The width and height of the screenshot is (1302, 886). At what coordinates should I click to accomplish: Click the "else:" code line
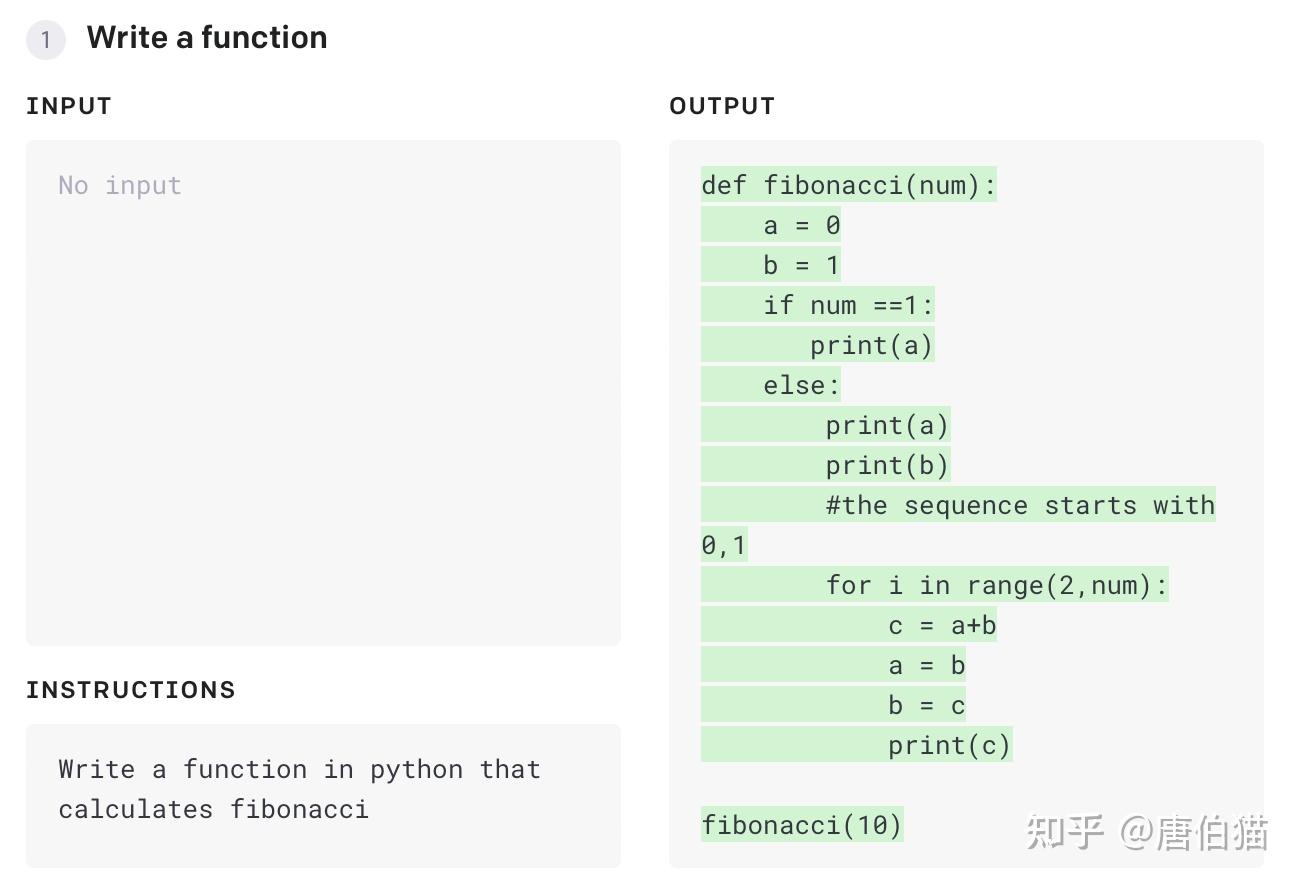point(802,385)
